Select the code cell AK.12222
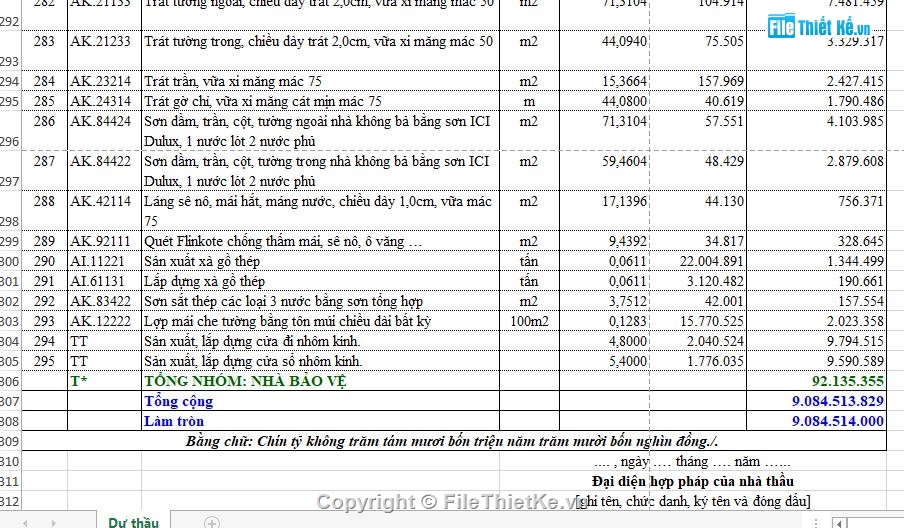904x528 pixels. [104, 321]
